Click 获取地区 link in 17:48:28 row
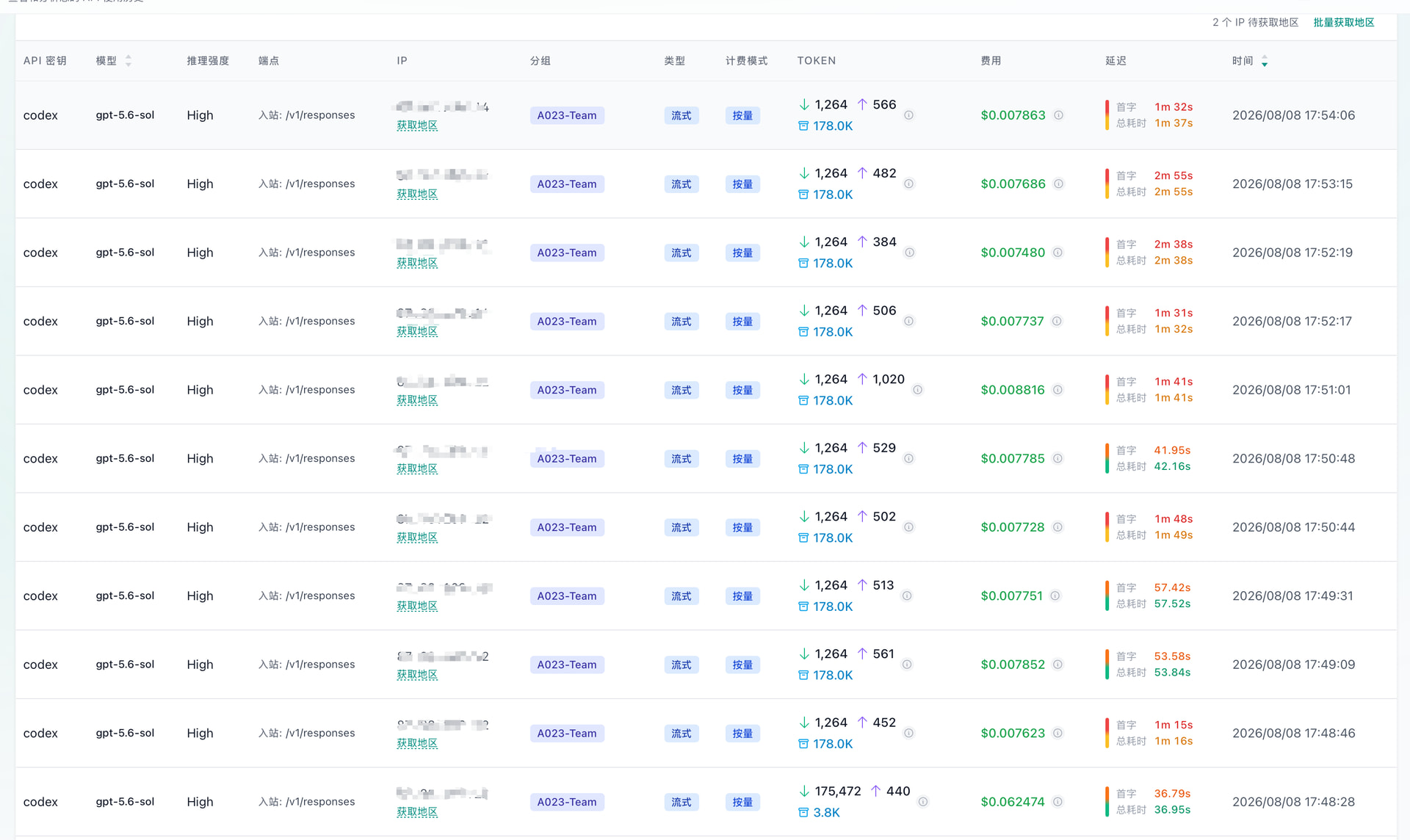The image size is (1410, 840). pyautogui.click(x=417, y=812)
